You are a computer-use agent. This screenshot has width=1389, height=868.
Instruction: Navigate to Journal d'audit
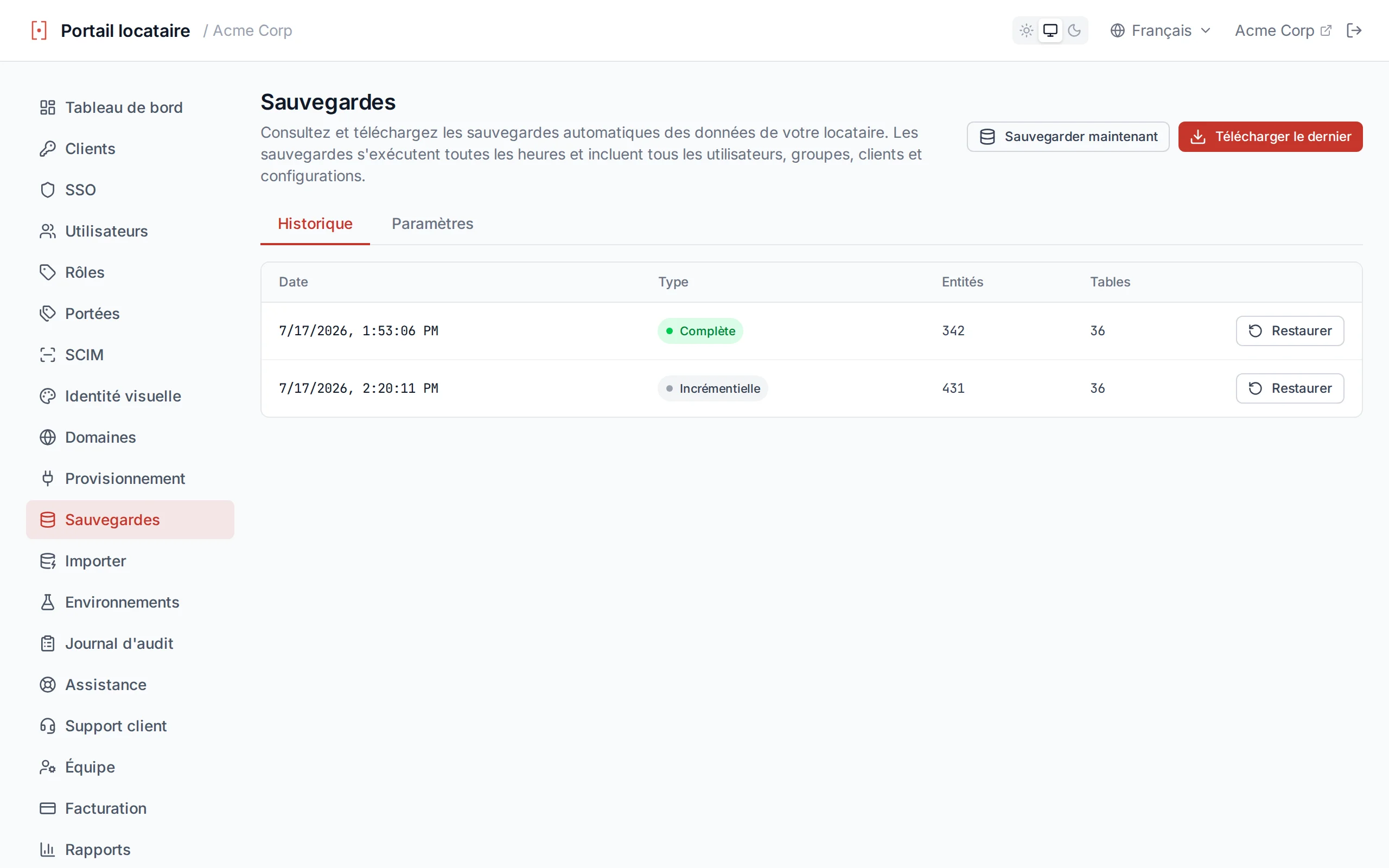(130, 643)
